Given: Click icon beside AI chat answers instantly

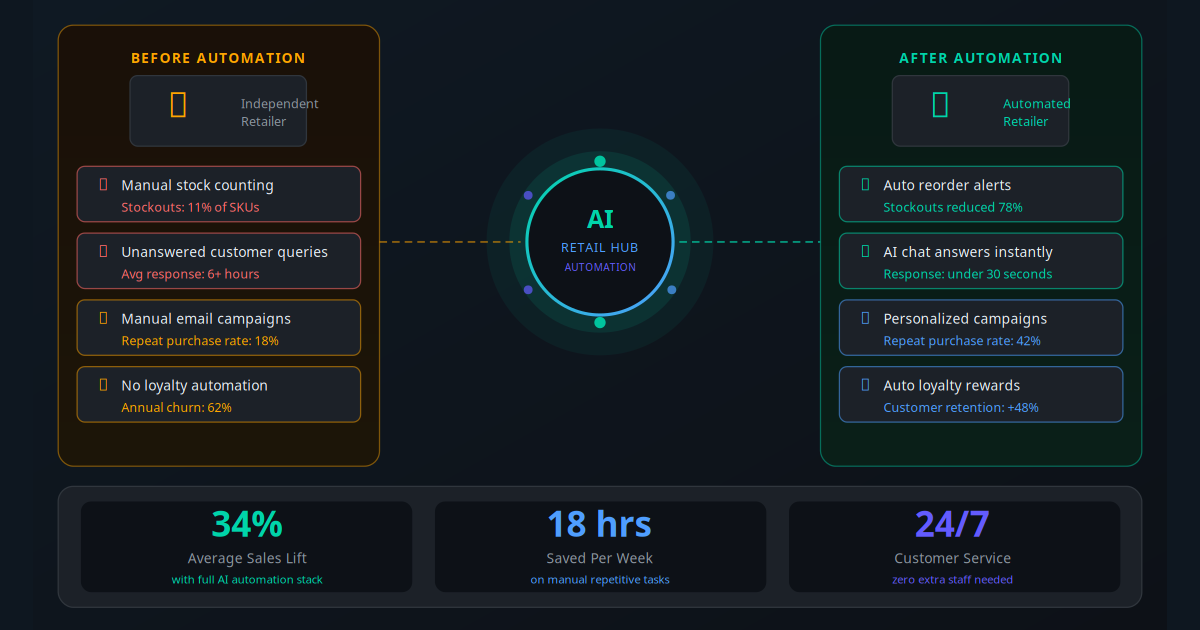Looking at the screenshot, I should click(865, 251).
